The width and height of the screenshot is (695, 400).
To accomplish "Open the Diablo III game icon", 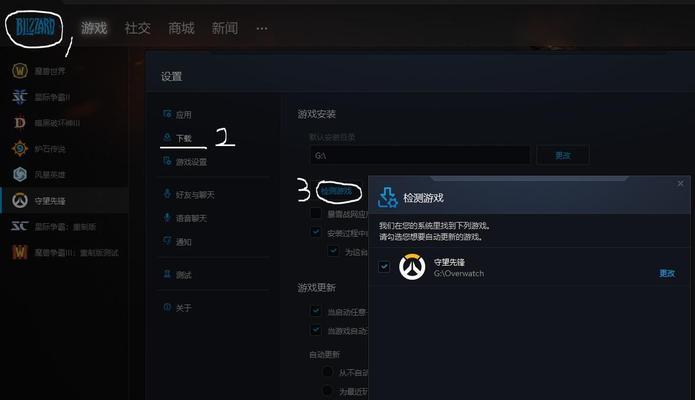I will click(x=20, y=122).
